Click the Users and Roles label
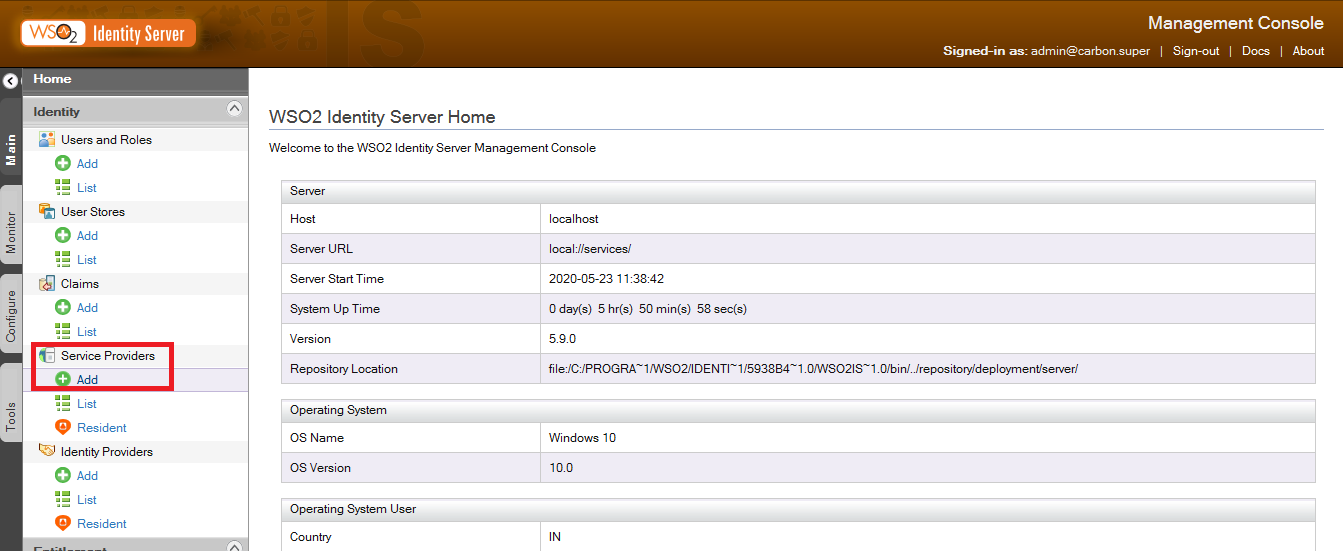 click(106, 140)
